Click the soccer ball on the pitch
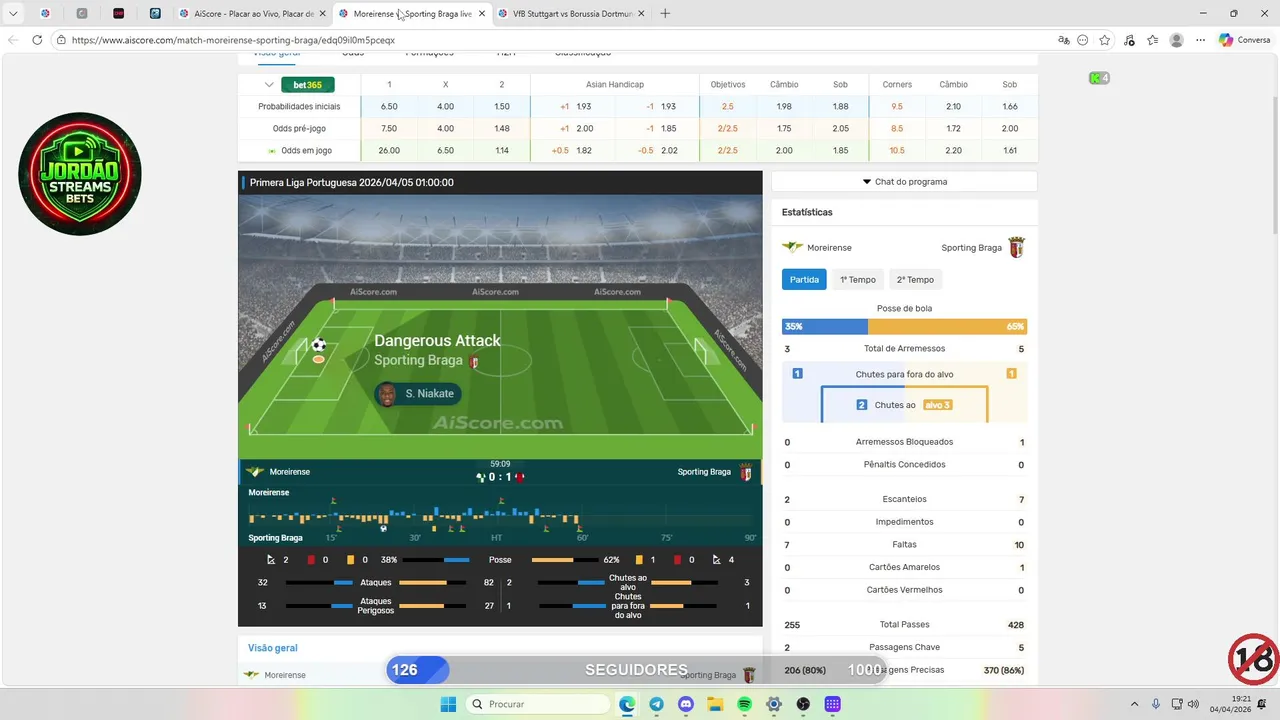Image resolution: width=1280 pixels, height=720 pixels. point(319,345)
